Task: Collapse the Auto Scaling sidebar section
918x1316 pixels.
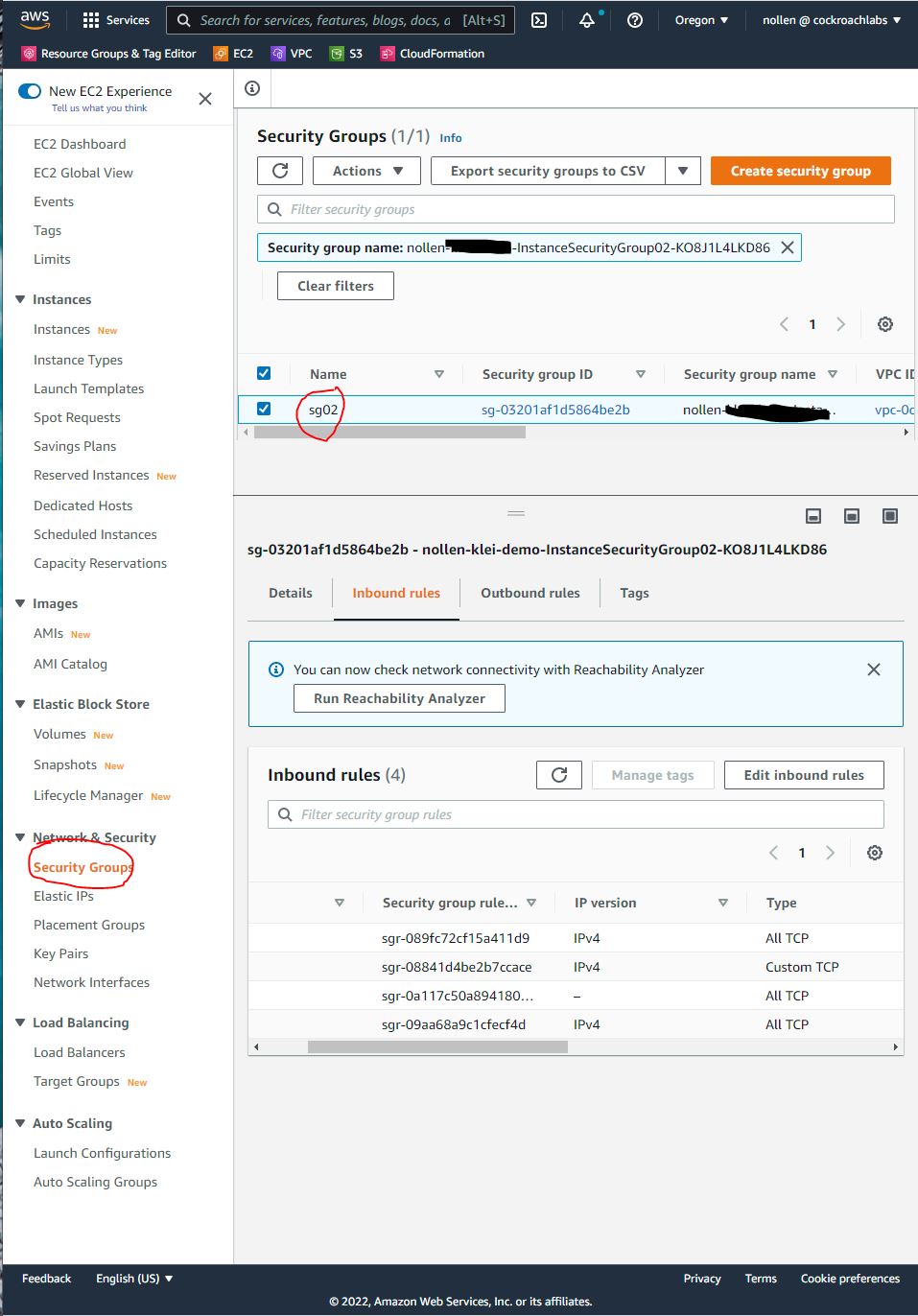Action: point(20,1123)
